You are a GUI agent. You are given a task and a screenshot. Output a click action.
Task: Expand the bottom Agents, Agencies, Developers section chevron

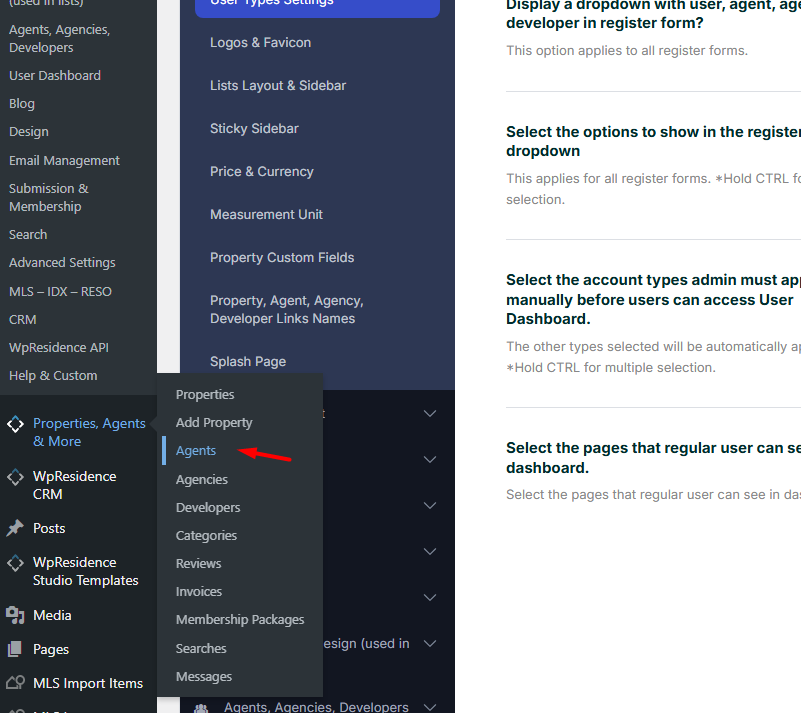point(430,707)
